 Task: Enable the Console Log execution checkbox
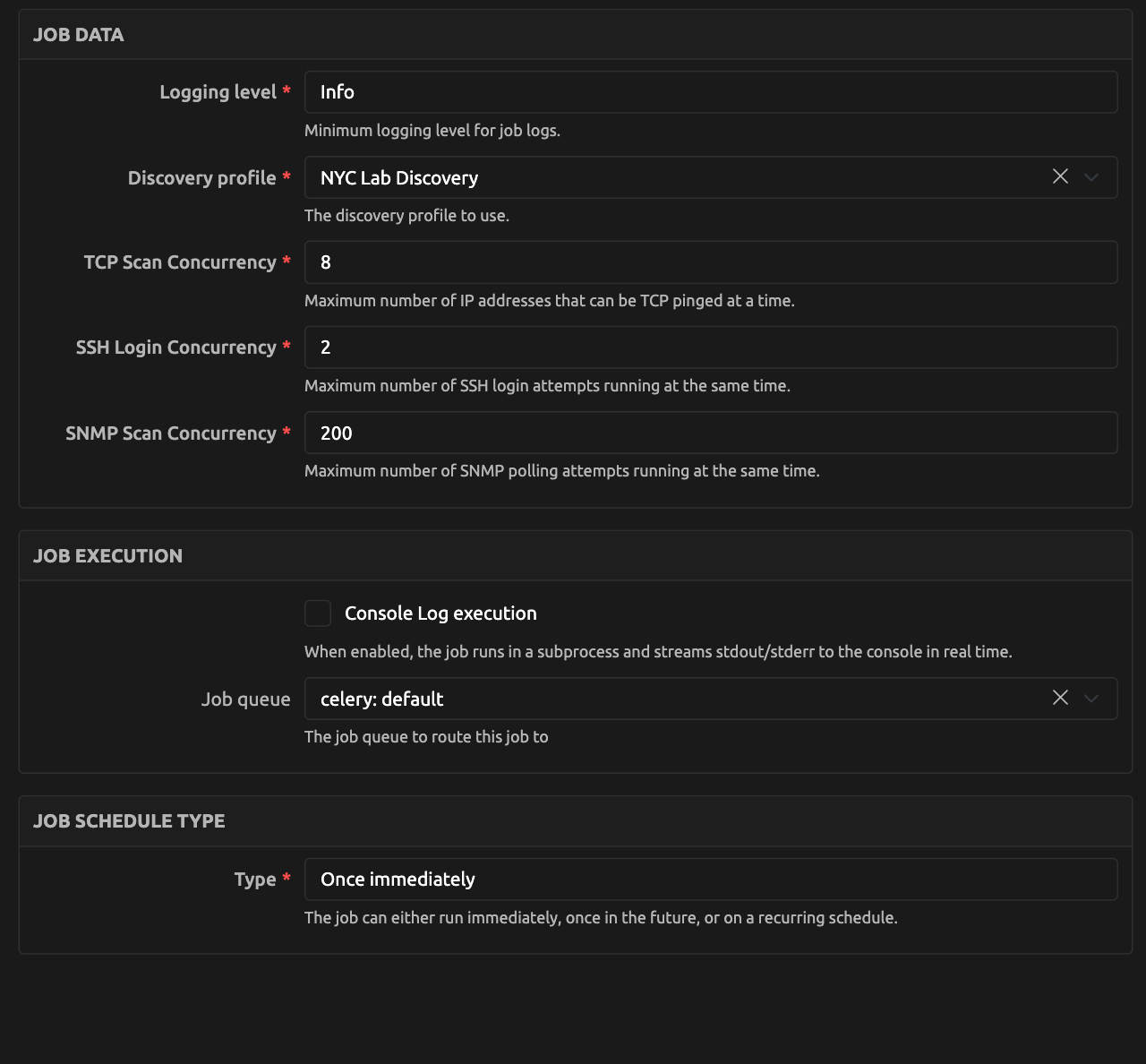click(x=318, y=614)
